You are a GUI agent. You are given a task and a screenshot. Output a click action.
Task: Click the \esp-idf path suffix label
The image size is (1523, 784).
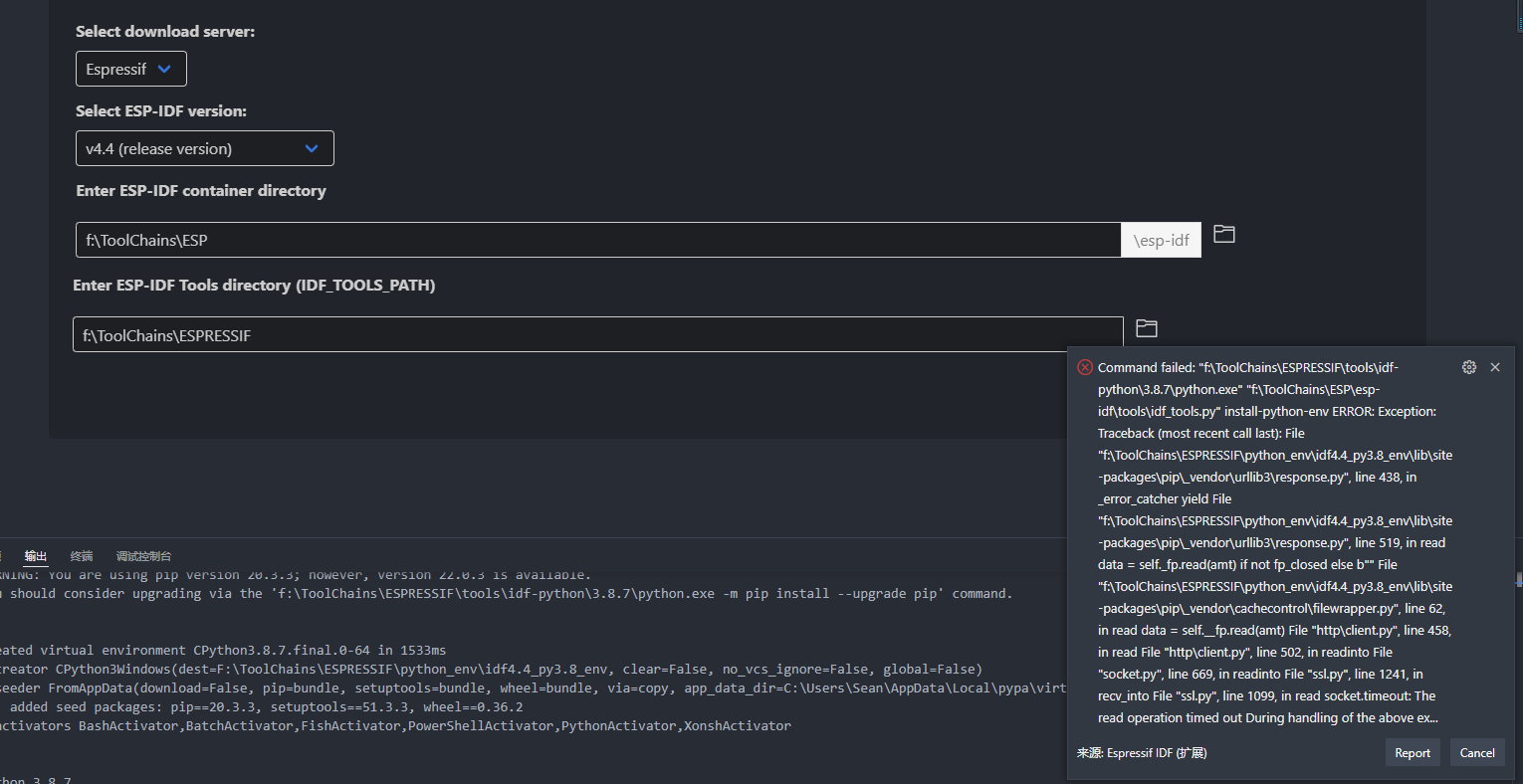coord(1162,240)
